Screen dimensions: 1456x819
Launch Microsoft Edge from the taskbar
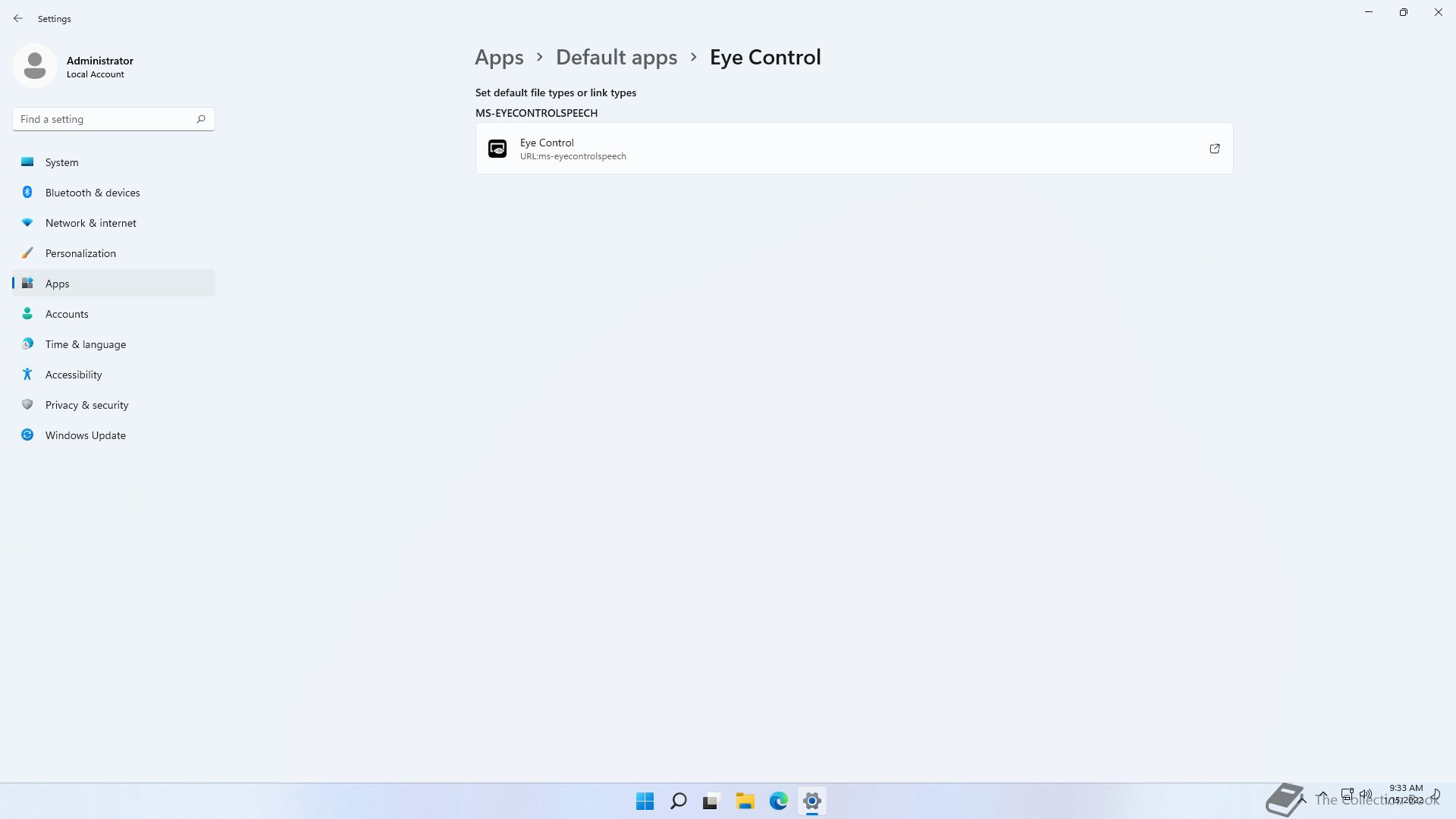pos(779,801)
